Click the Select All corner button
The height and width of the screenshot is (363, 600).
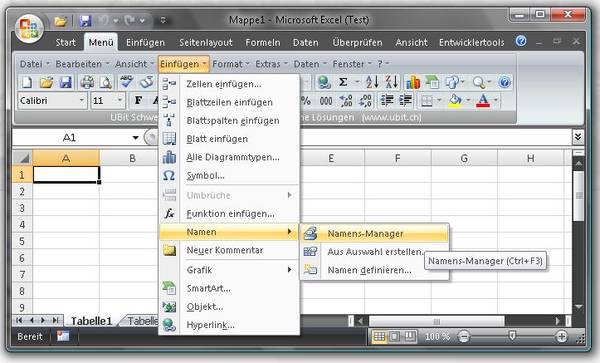tap(23, 158)
